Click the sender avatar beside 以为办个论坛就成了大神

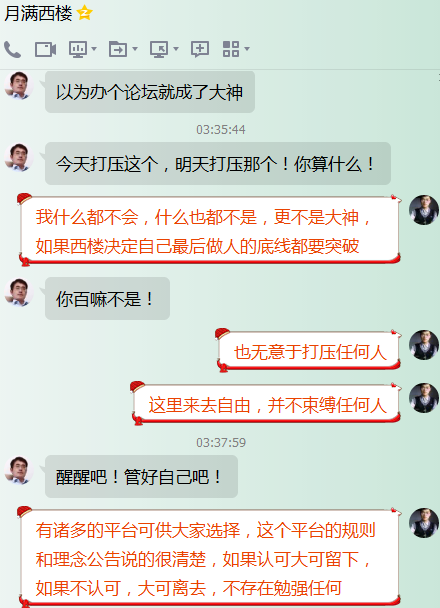(19, 85)
